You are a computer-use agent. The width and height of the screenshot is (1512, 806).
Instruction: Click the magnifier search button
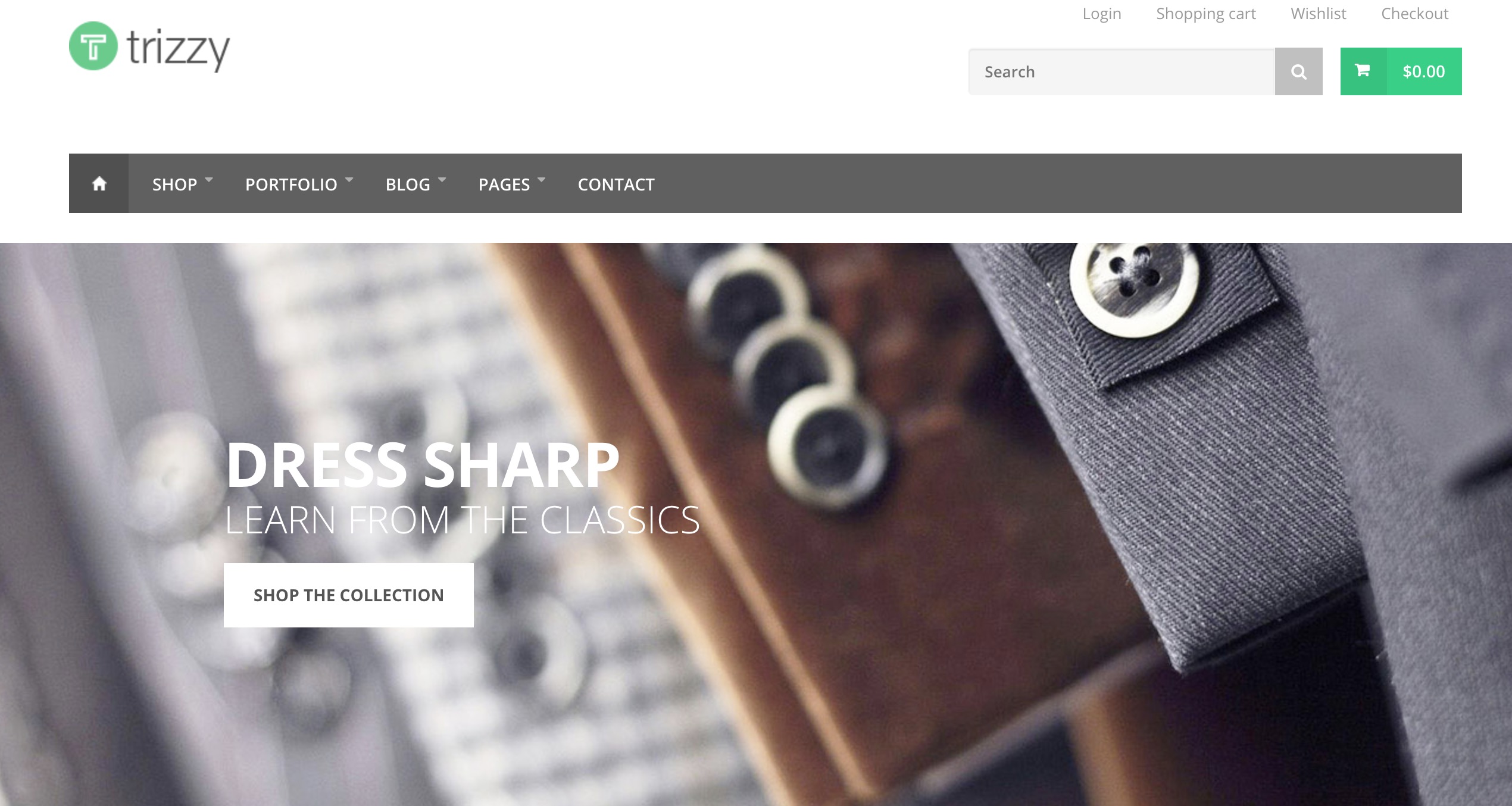[1298, 71]
